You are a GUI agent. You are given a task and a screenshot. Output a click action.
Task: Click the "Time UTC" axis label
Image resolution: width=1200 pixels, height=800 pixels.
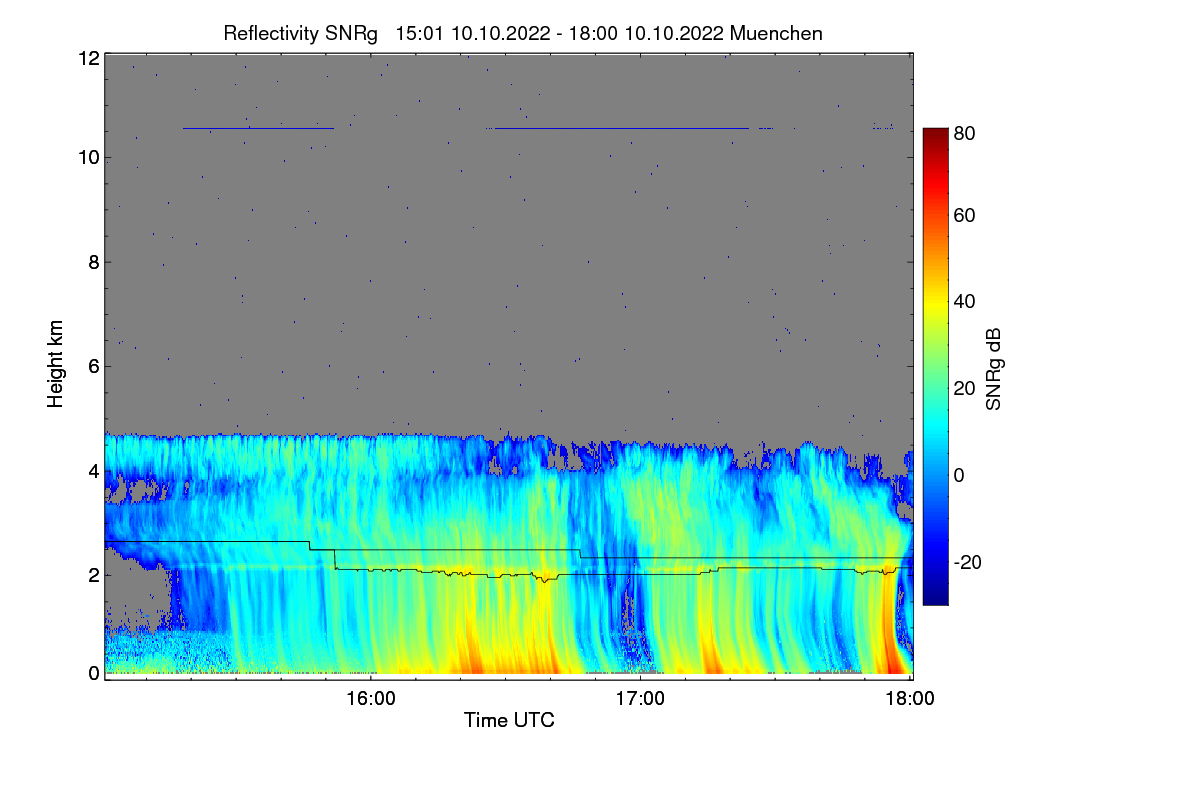tap(509, 720)
